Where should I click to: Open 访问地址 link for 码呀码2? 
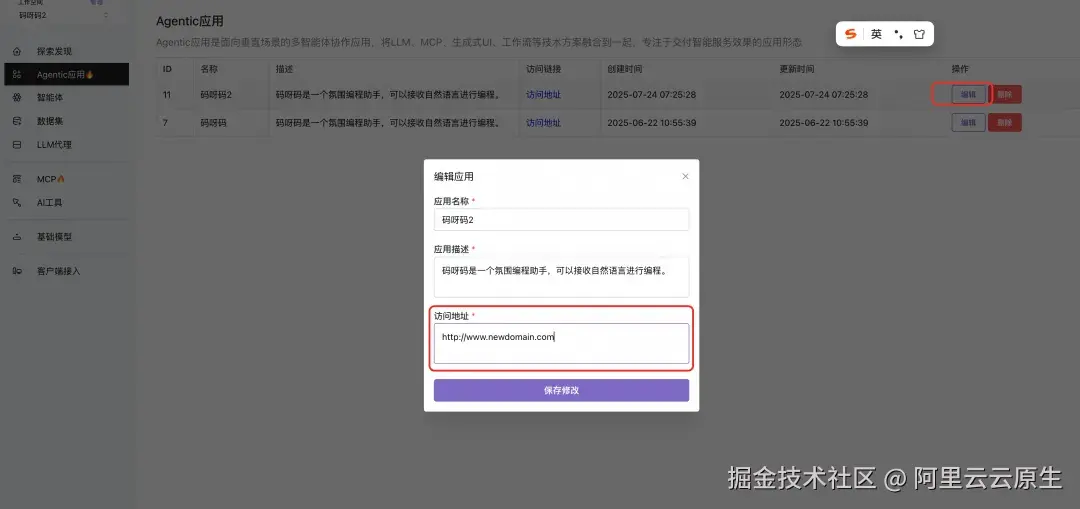click(543, 95)
